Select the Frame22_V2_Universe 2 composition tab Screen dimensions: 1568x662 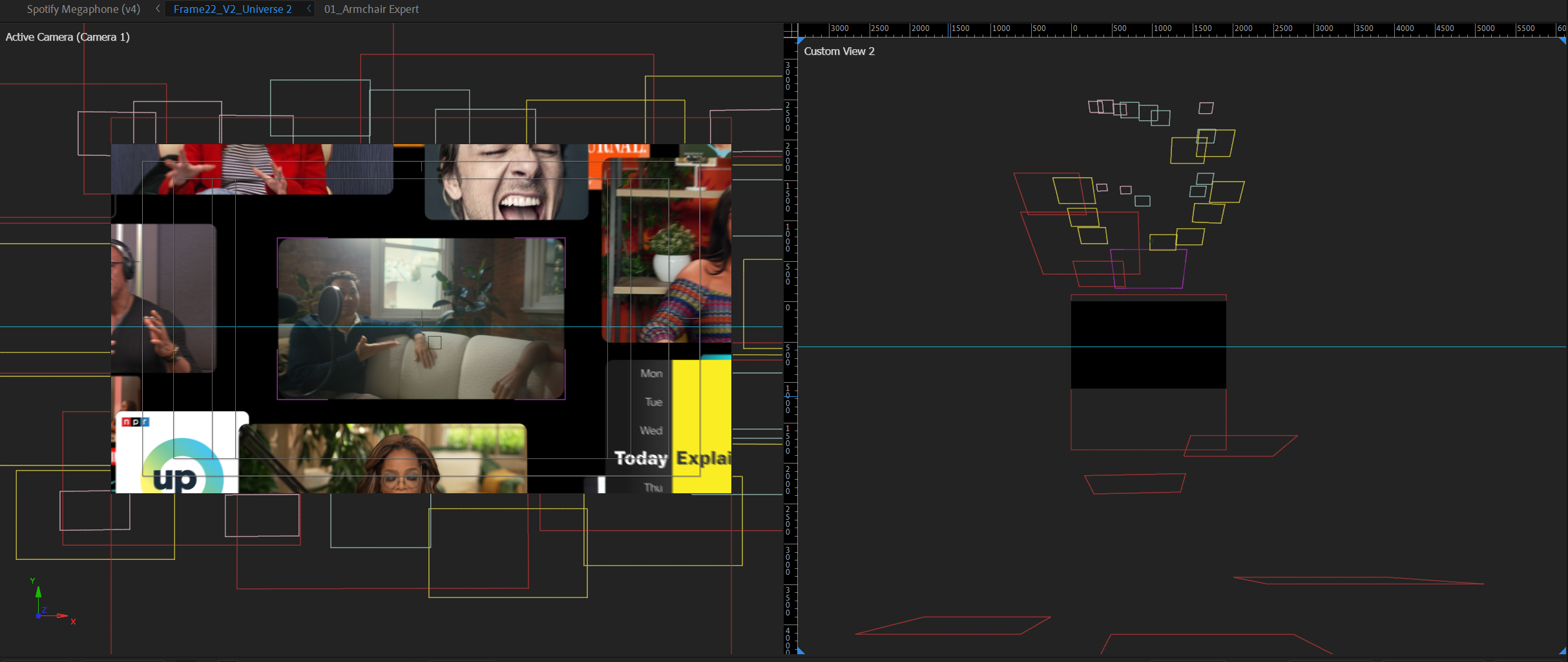232,9
